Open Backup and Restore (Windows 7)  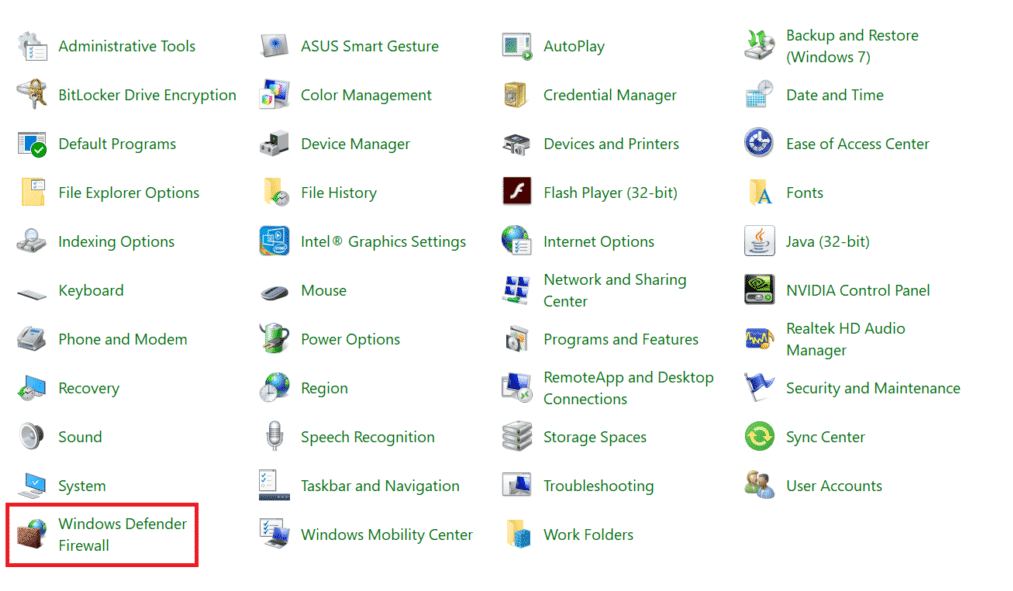click(852, 46)
